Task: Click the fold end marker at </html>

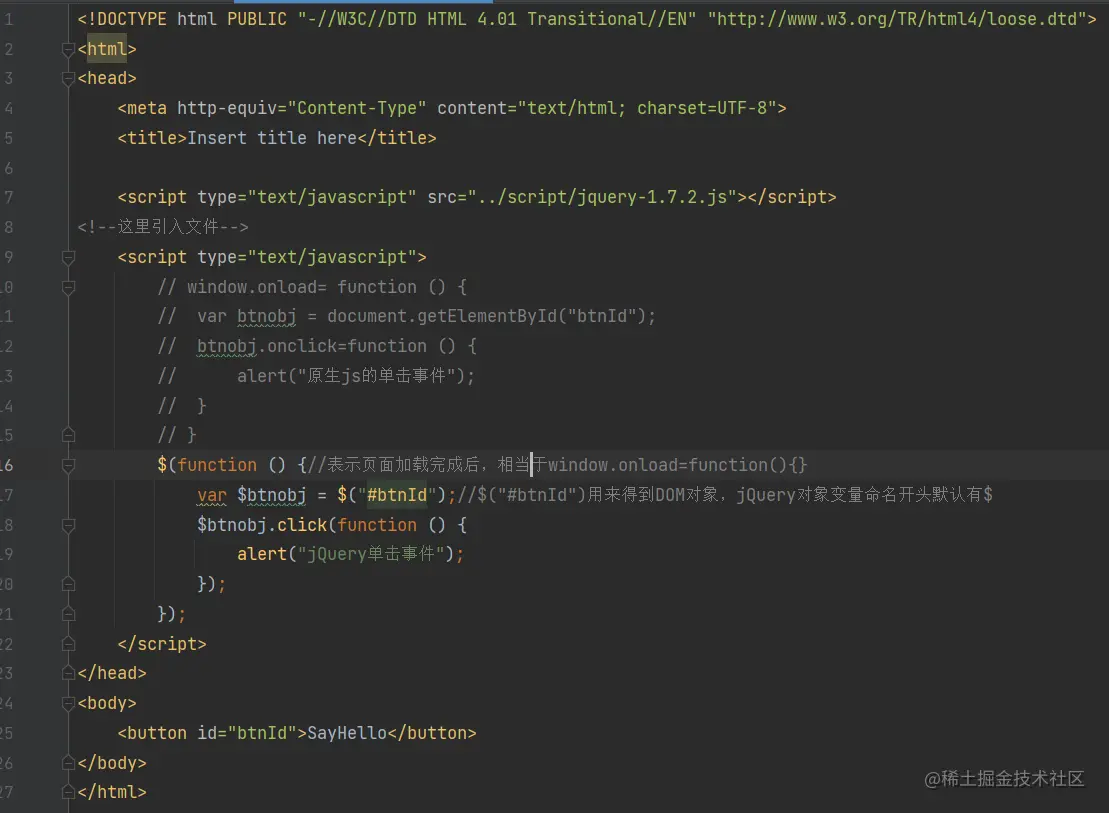Action: click(69, 792)
